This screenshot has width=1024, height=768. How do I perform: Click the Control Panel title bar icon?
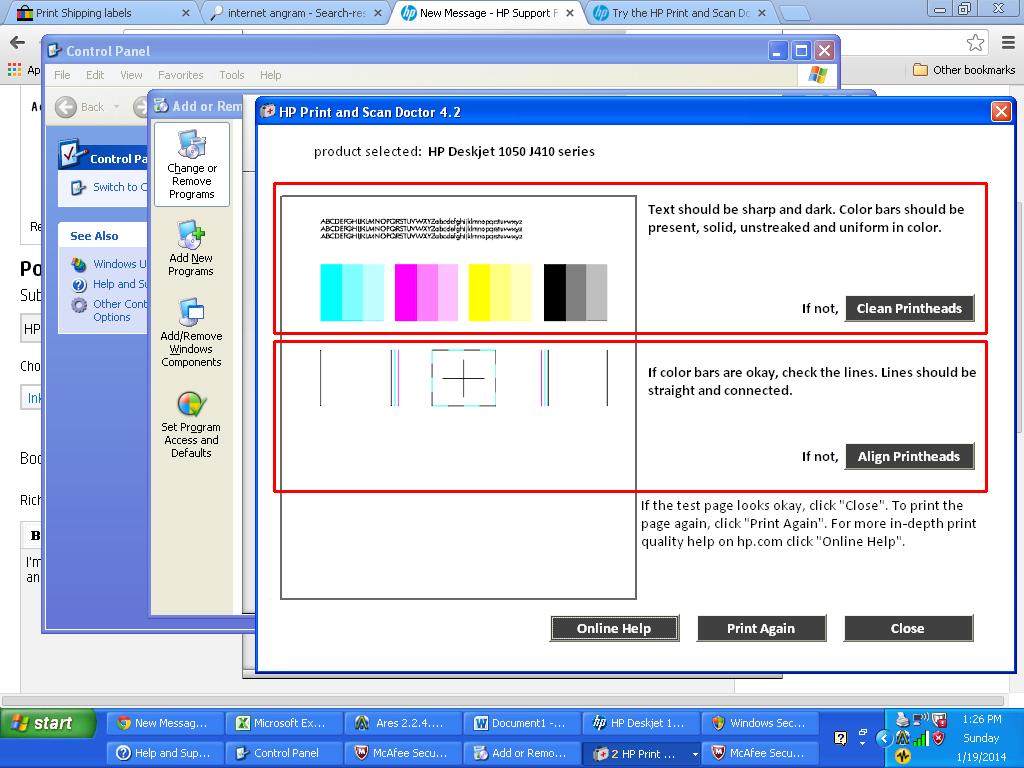coord(55,51)
